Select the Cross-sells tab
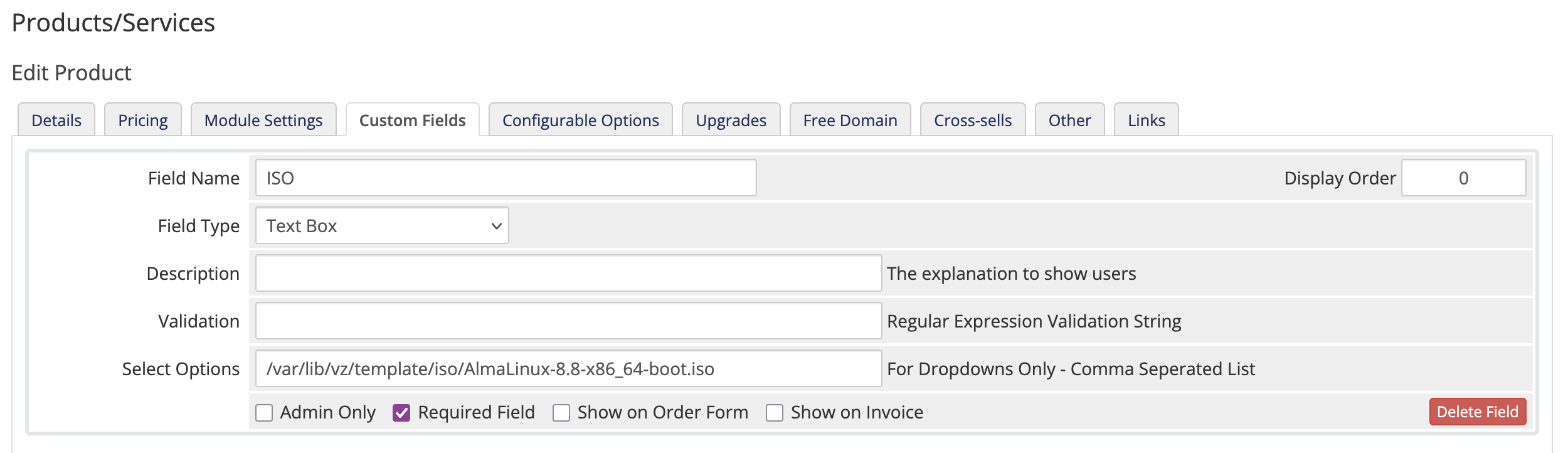1568x453 pixels. (973, 120)
